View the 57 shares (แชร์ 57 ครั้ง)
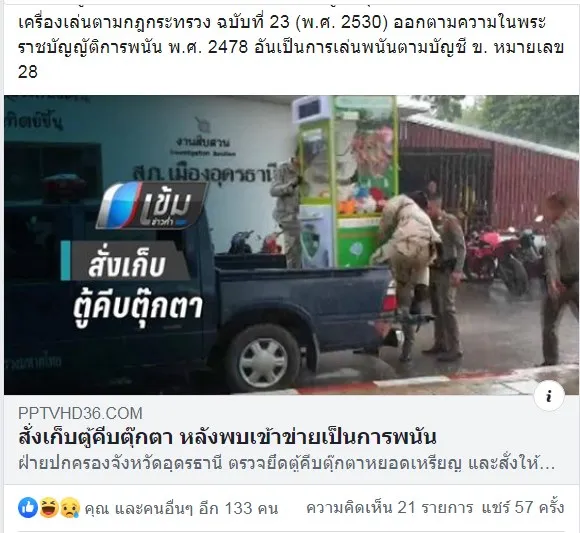 [x=523, y=507]
